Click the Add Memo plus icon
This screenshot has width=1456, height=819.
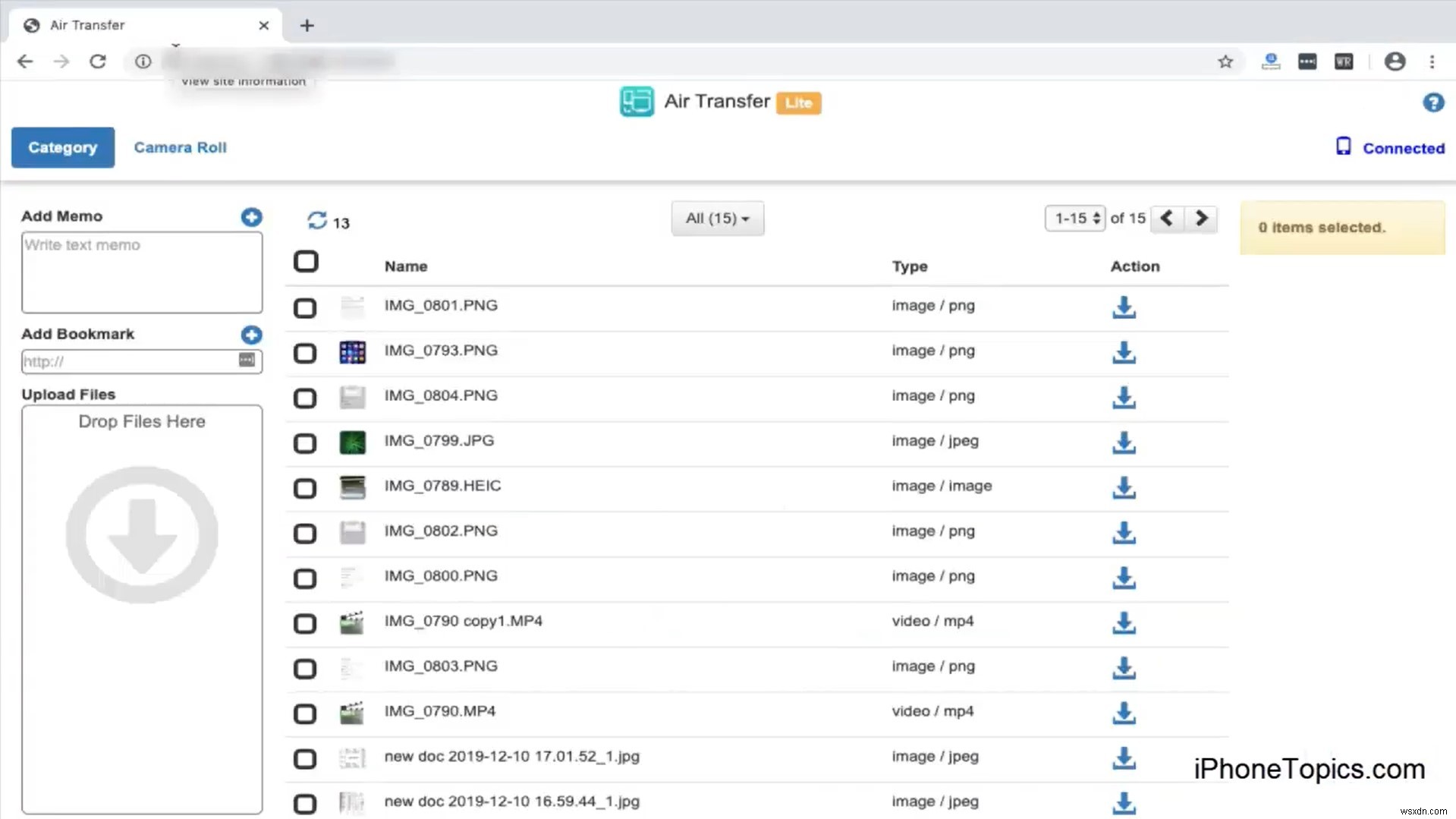point(251,217)
